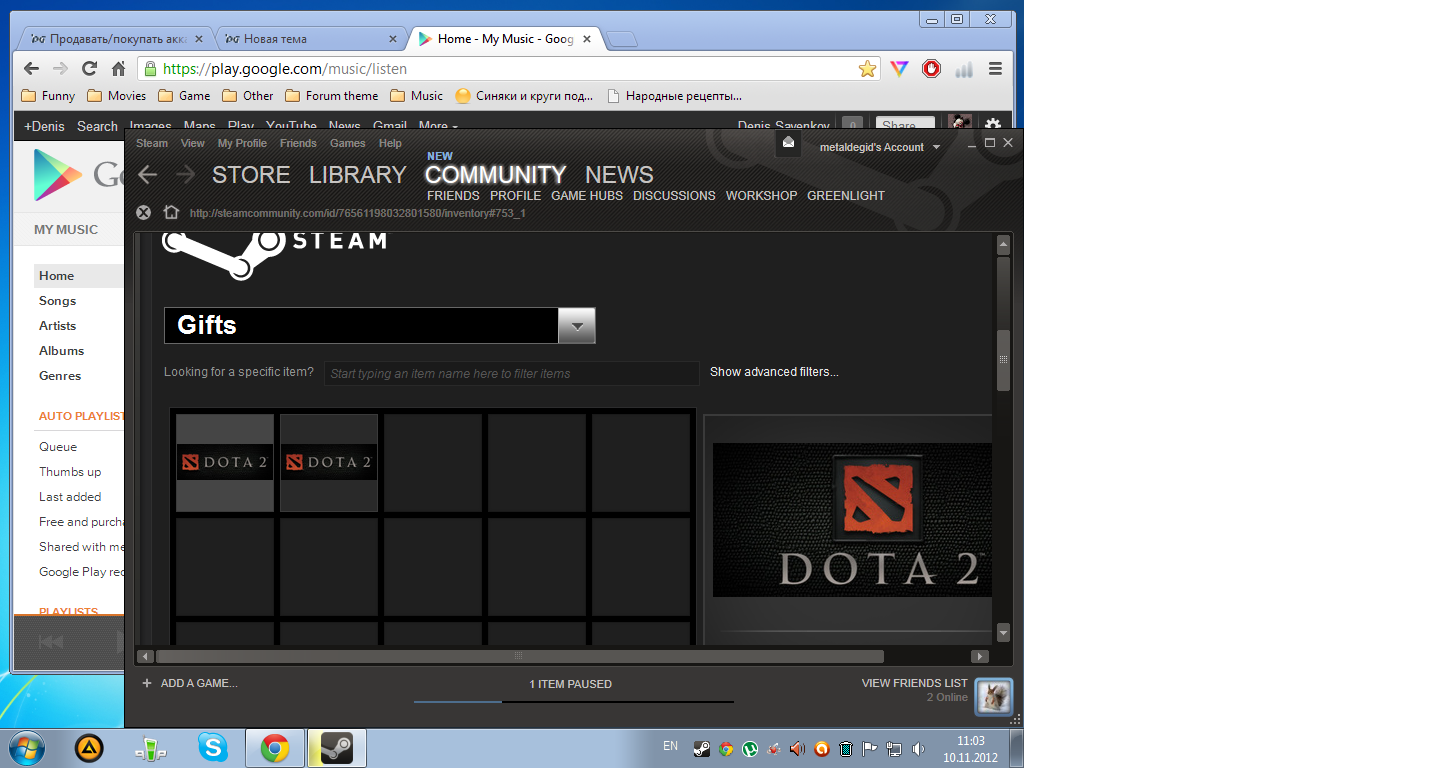
Task: Open Songs in Google Play Music
Action: [x=57, y=301]
